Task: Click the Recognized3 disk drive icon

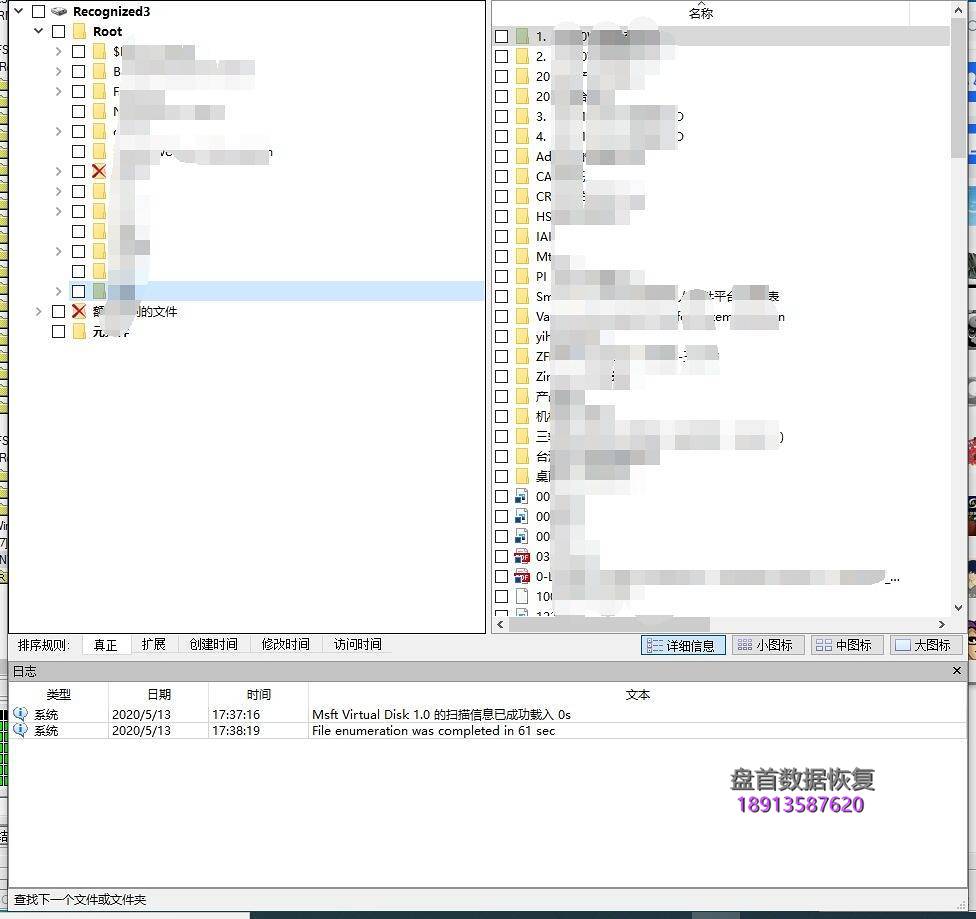Action: click(59, 12)
